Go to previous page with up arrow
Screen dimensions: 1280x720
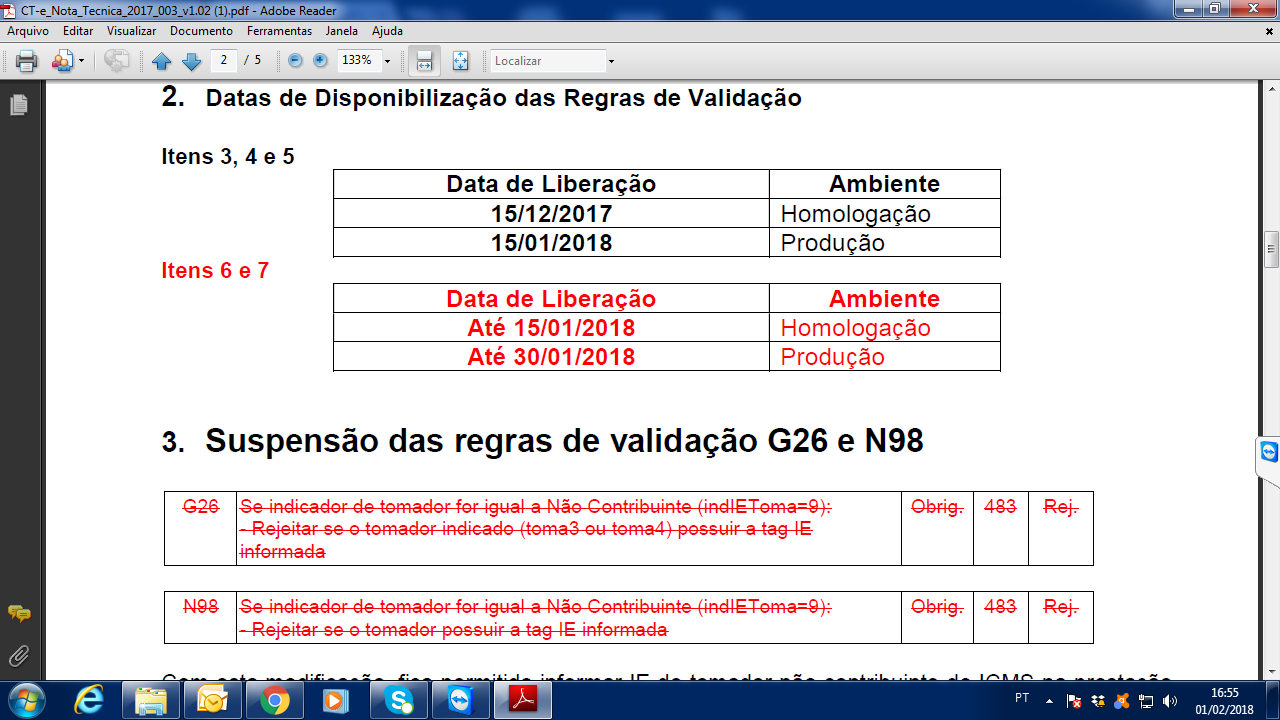coord(162,61)
